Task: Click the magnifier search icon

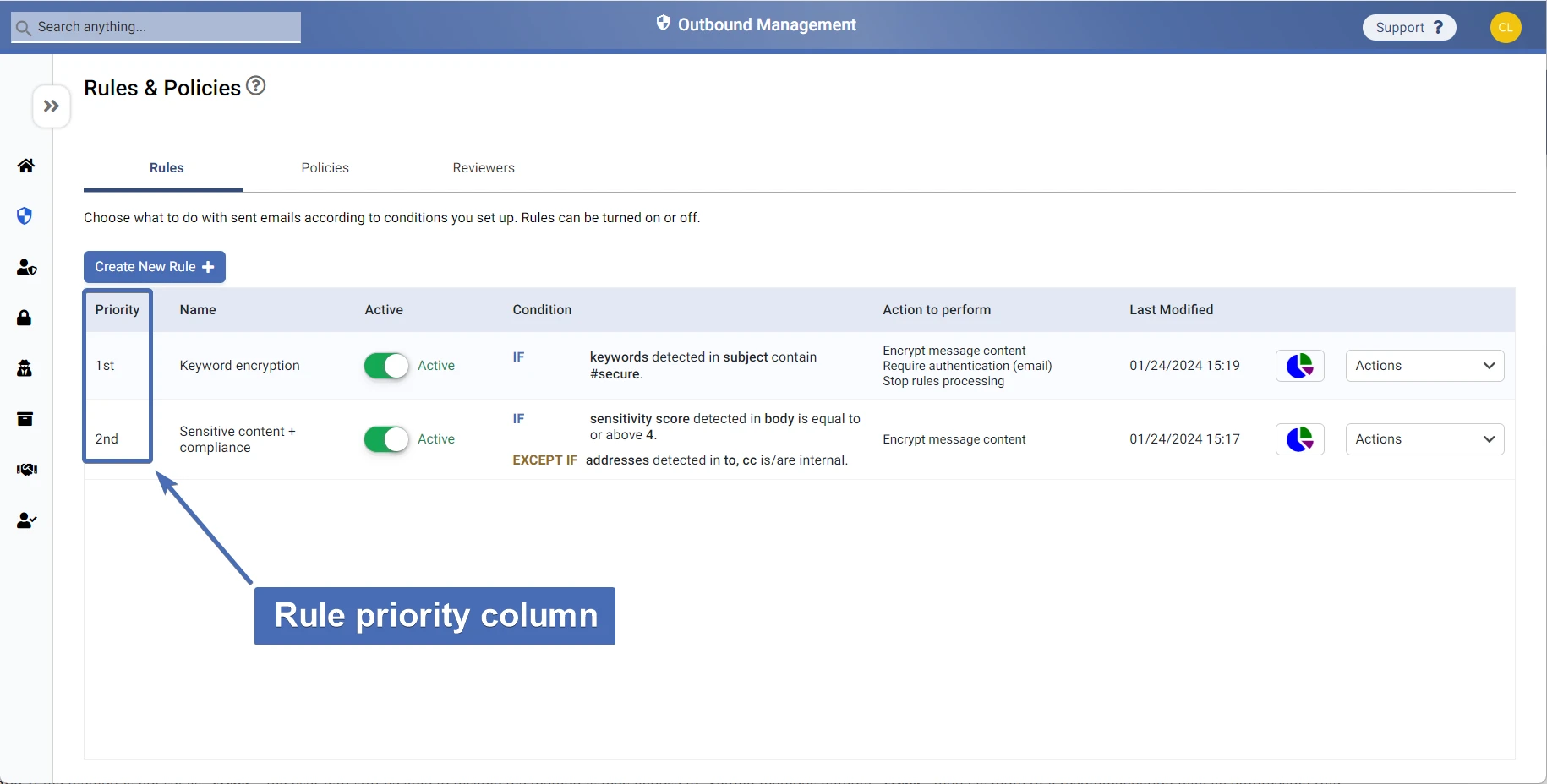Action: pyautogui.click(x=24, y=28)
